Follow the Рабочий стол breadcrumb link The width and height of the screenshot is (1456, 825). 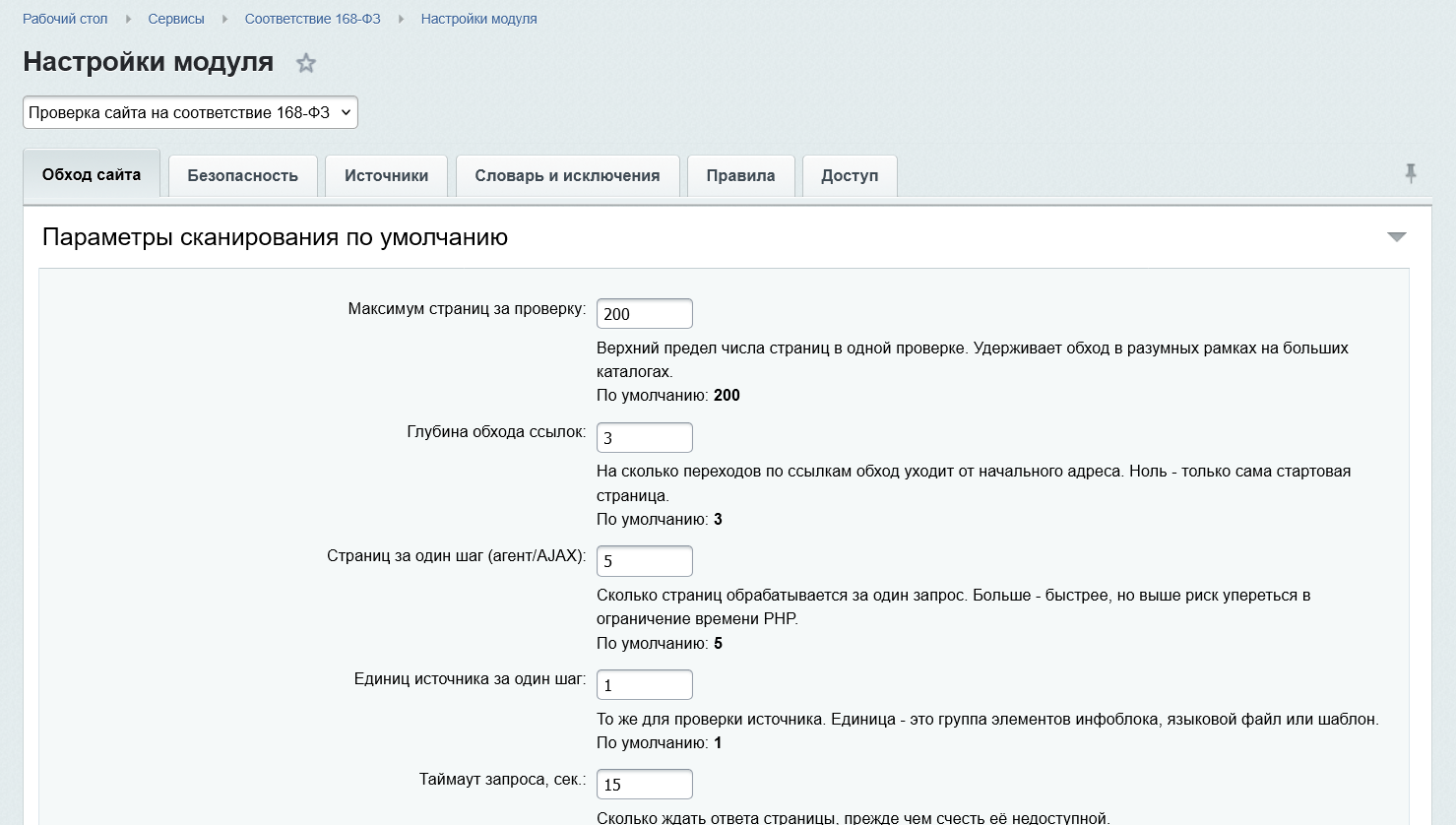(x=65, y=19)
